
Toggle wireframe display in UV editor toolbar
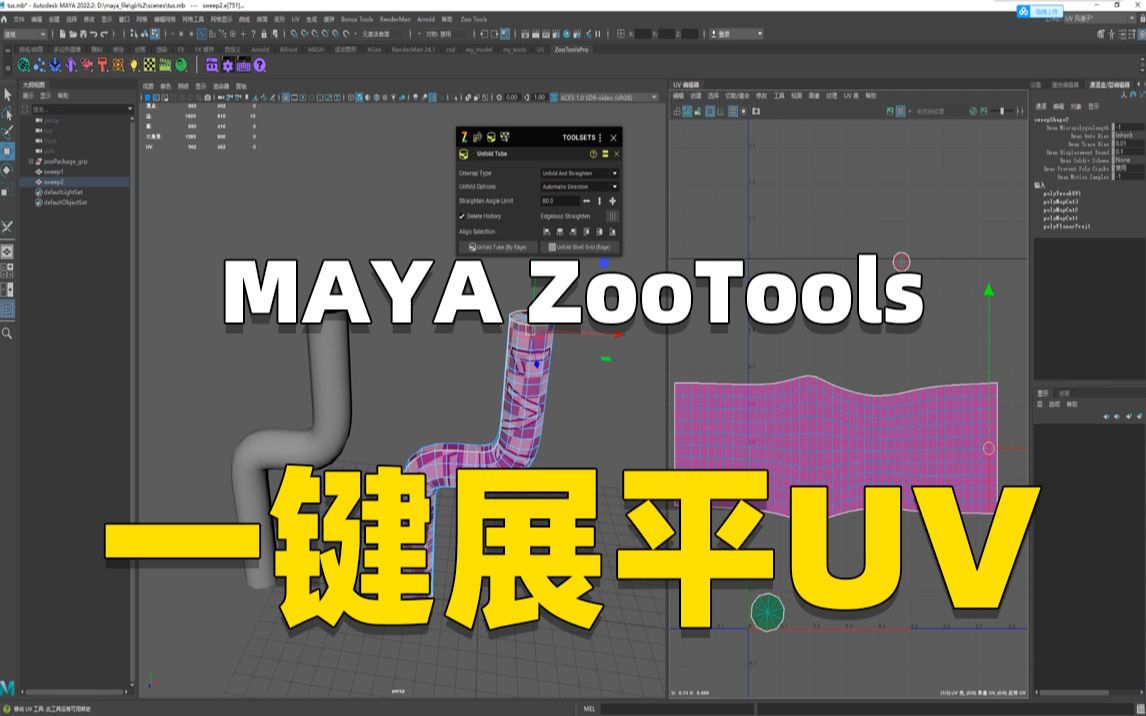point(710,111)
